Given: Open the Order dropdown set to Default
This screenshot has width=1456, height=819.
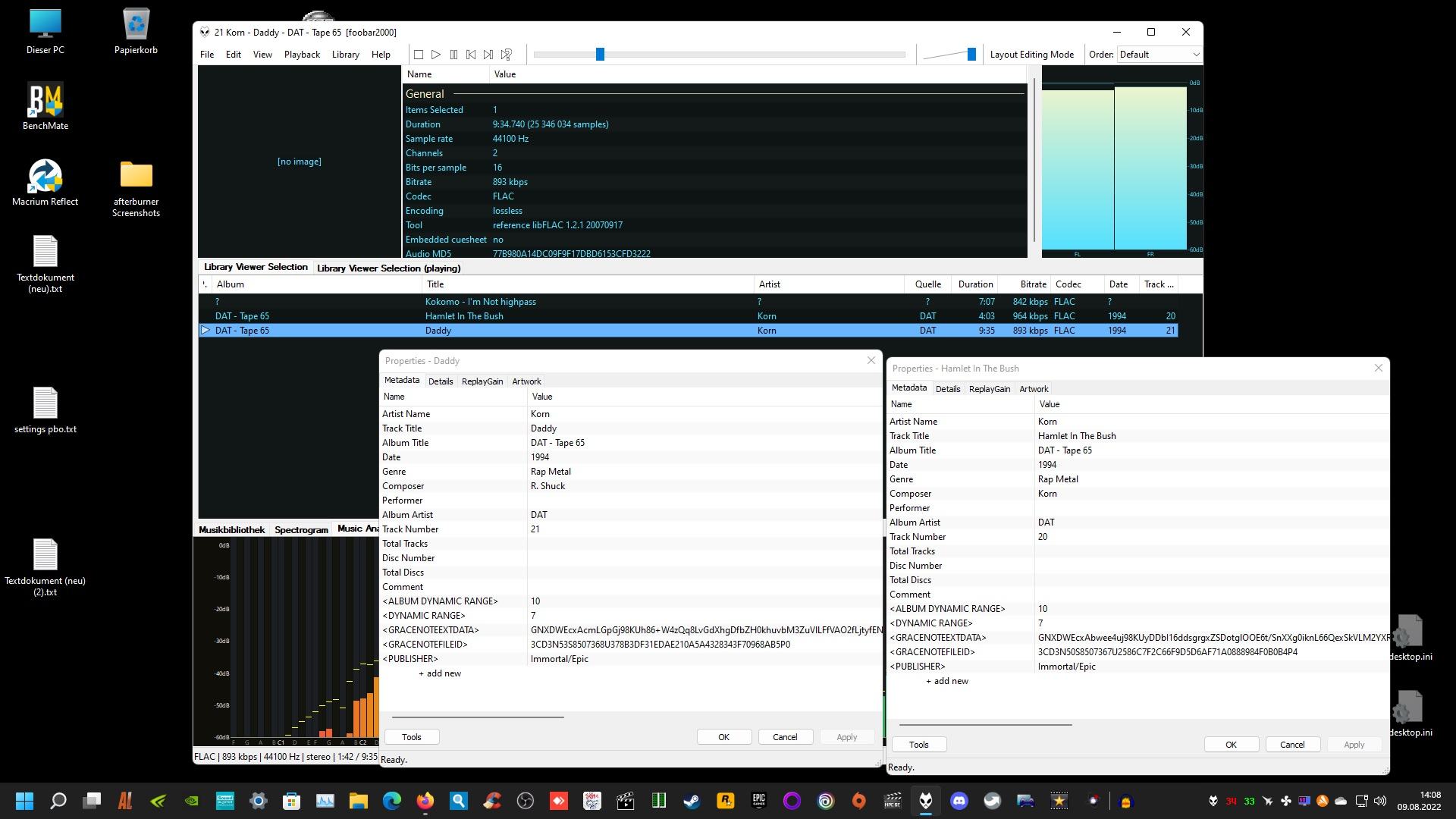Looking at the screenshot, I should (x=1159, y=55).
